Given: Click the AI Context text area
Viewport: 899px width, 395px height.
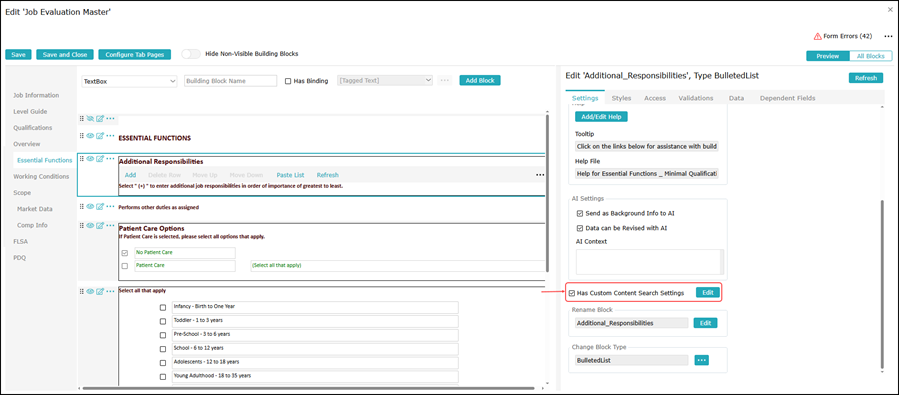Looking at the screenshot, I should [650, 262].
